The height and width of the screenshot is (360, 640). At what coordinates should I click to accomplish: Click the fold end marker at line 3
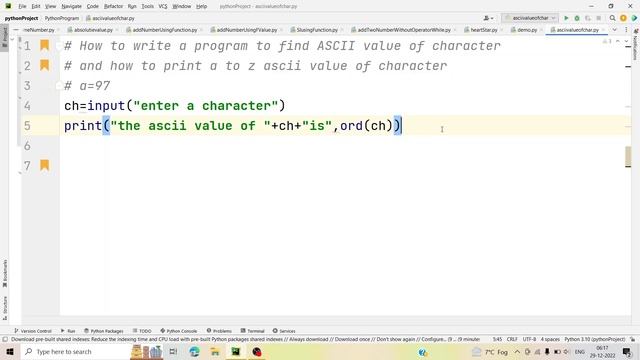[58, 86]
